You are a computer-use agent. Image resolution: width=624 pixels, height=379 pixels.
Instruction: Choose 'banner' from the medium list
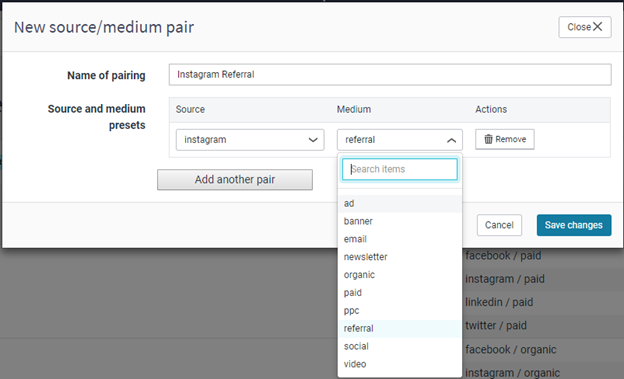(x=400, y=221)
